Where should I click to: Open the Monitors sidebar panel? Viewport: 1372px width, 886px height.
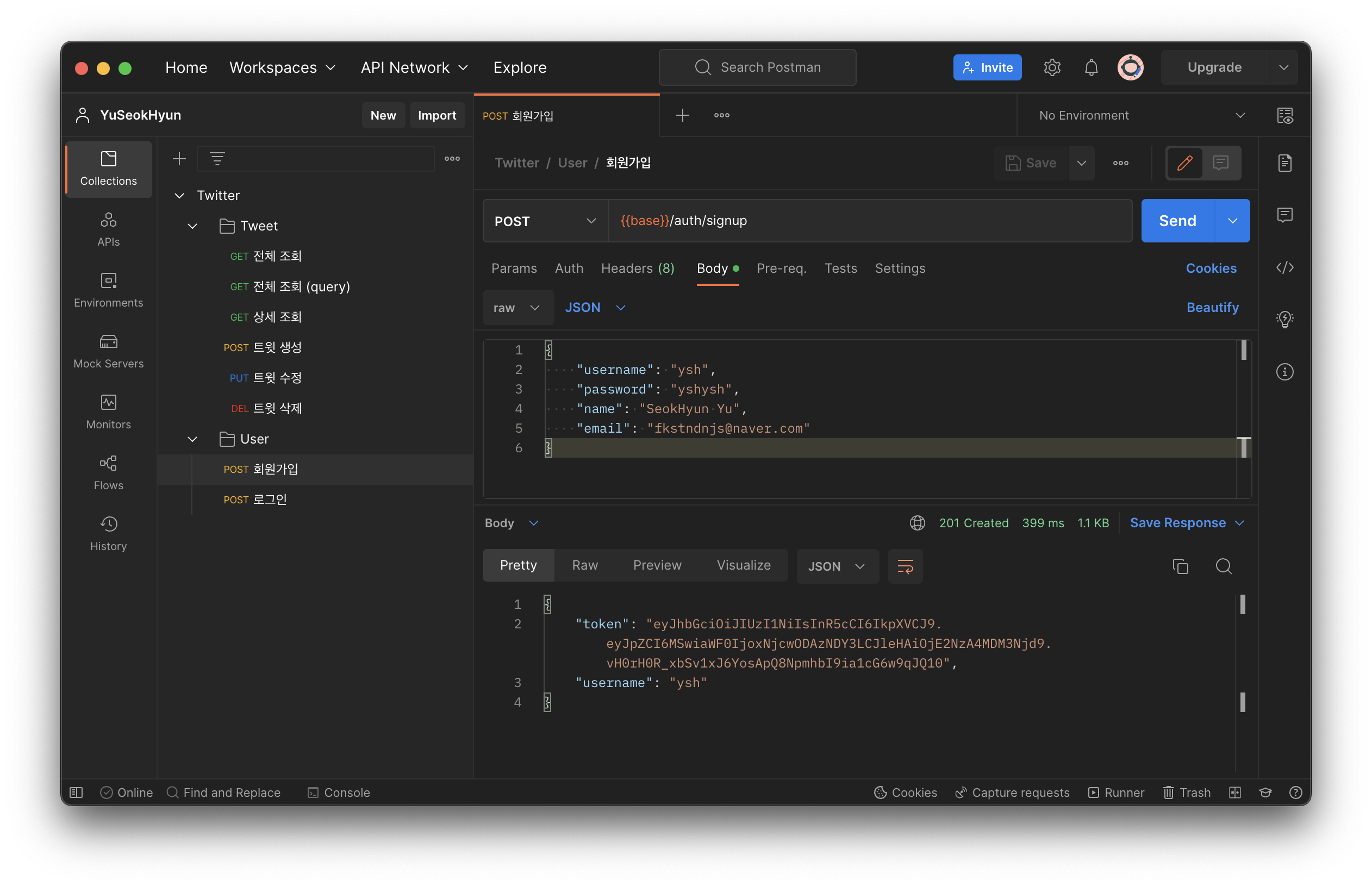(108, 413)
